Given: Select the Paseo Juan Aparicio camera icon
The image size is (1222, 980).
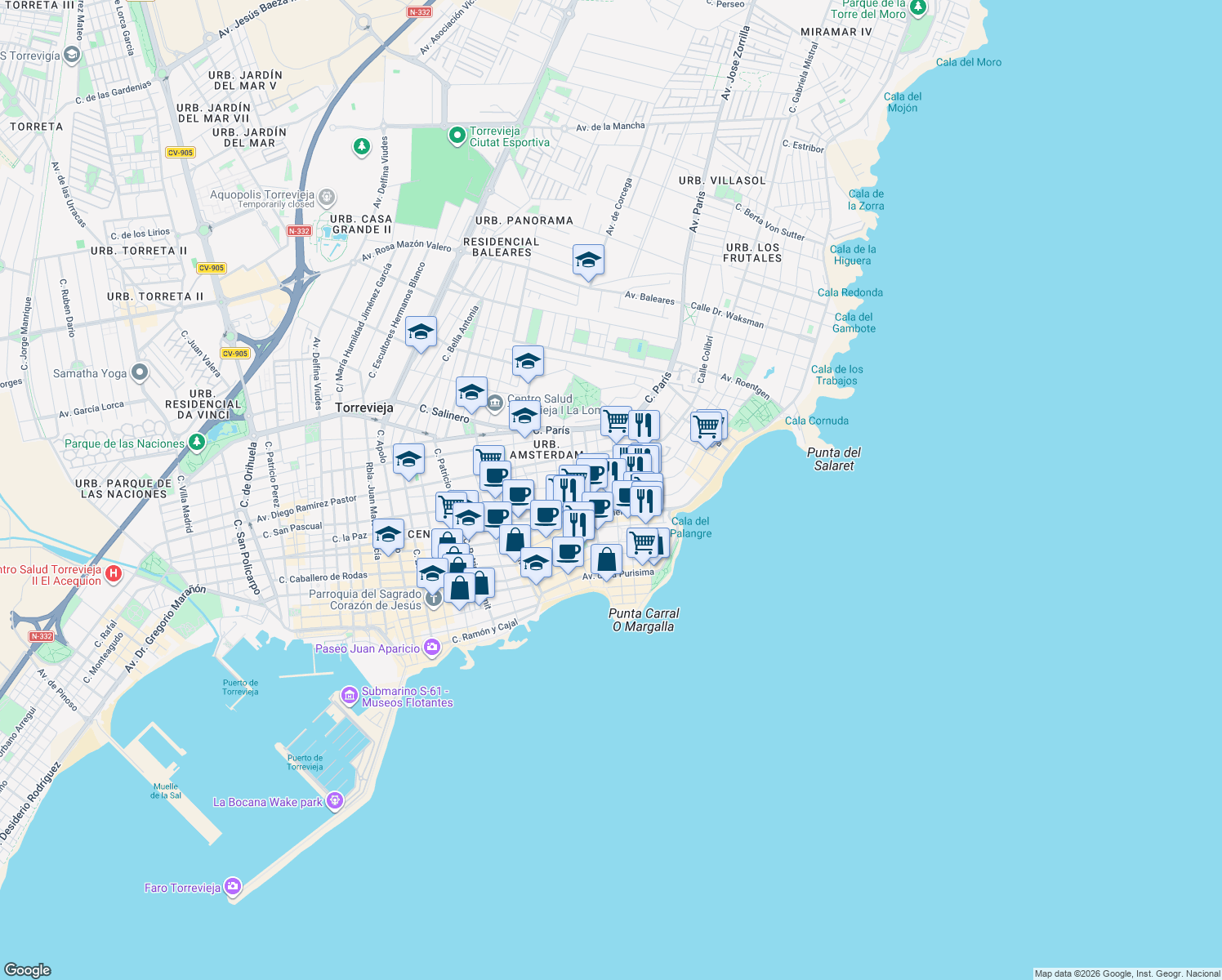Looking at the screenshot, I should [x=431, y=648].
